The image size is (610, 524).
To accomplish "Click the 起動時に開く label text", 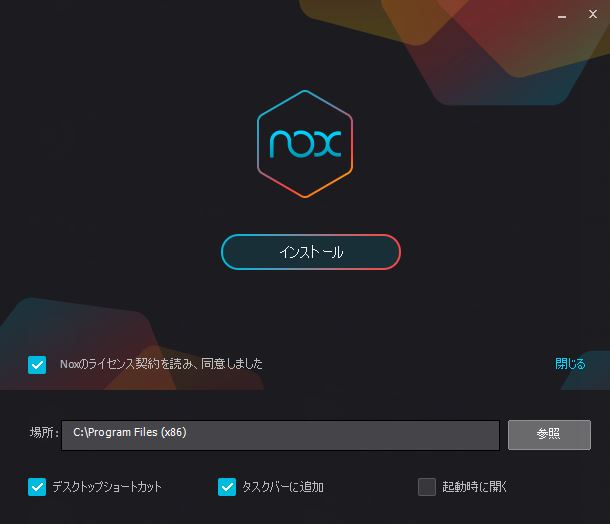I will click(x=474, y=487).
